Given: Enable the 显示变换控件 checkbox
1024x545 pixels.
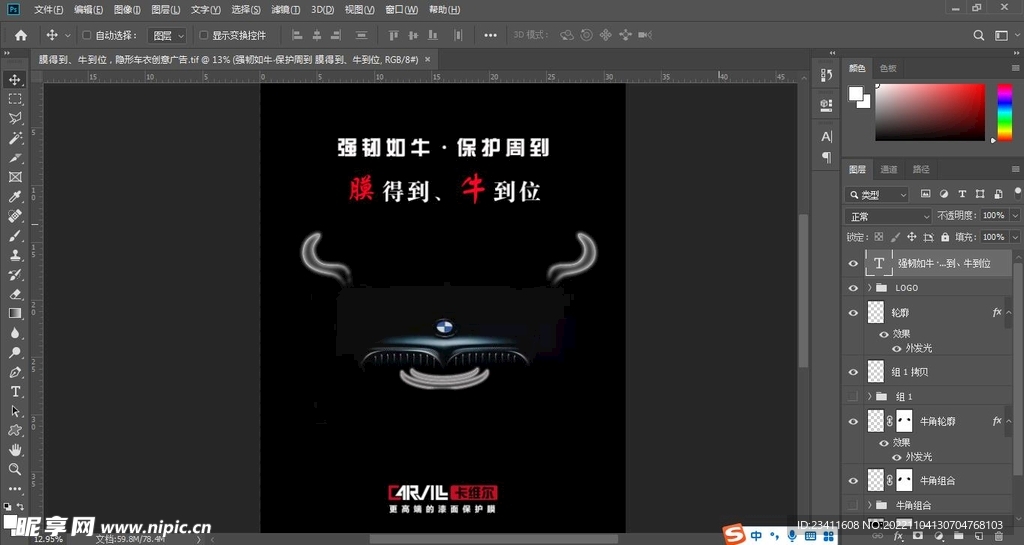Looking at the screenshot, I should [204, 35].
